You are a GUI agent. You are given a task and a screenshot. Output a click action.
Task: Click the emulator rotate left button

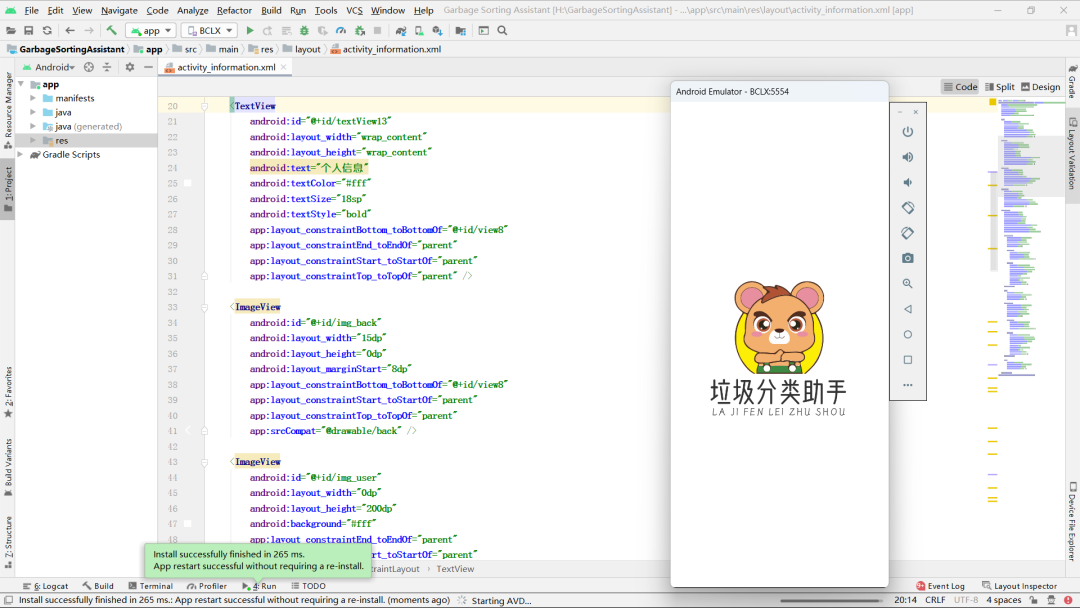908,207
